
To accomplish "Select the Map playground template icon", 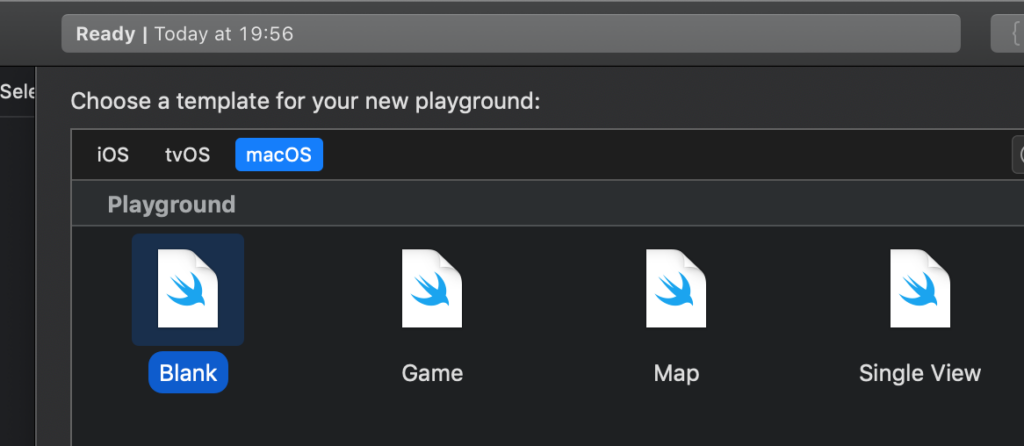I will point(676,289).
